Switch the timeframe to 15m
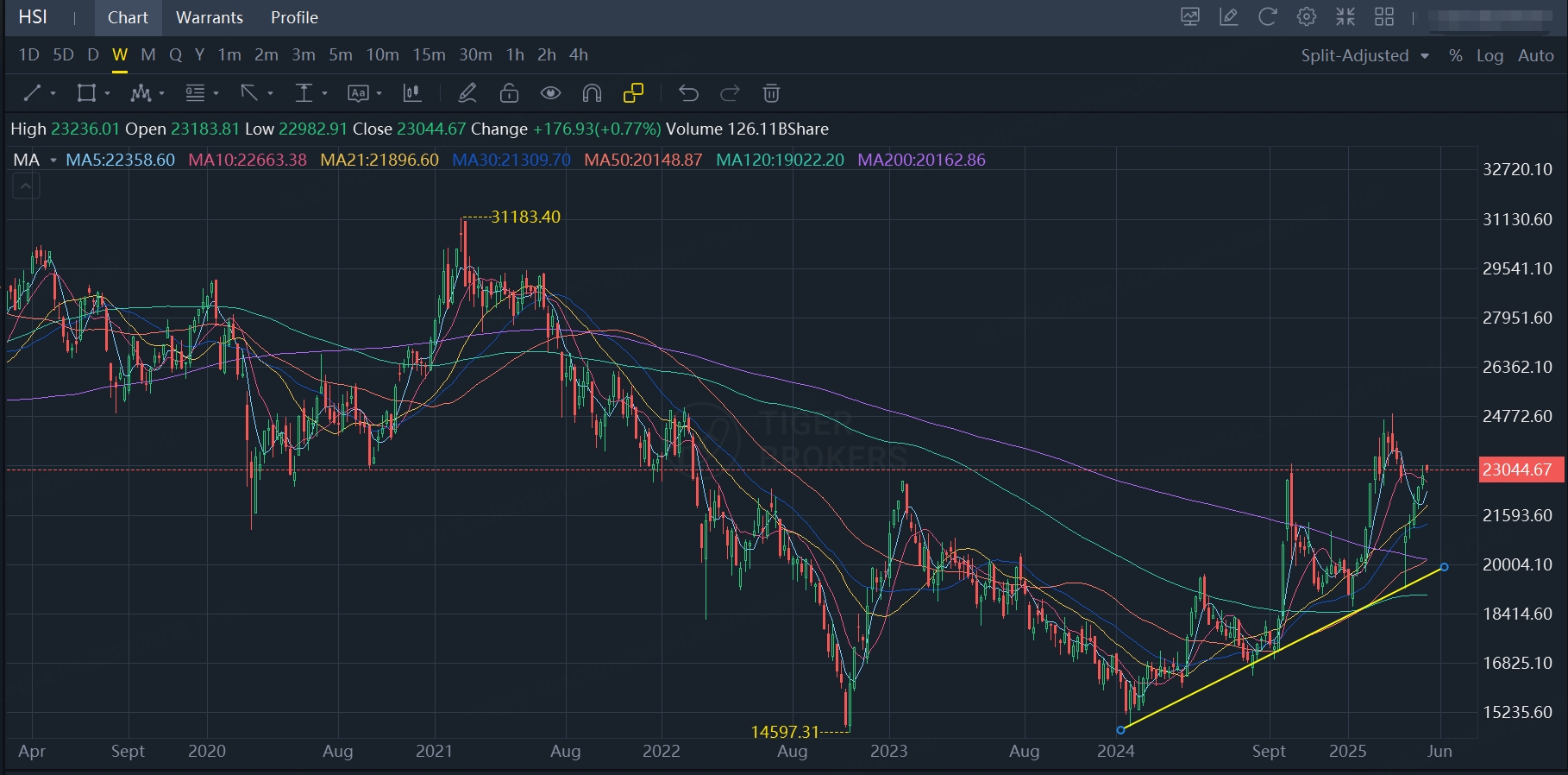Image resolution: width=1568 pixels, height=775 pixels. pyautogui.click(x=429, y=55)
